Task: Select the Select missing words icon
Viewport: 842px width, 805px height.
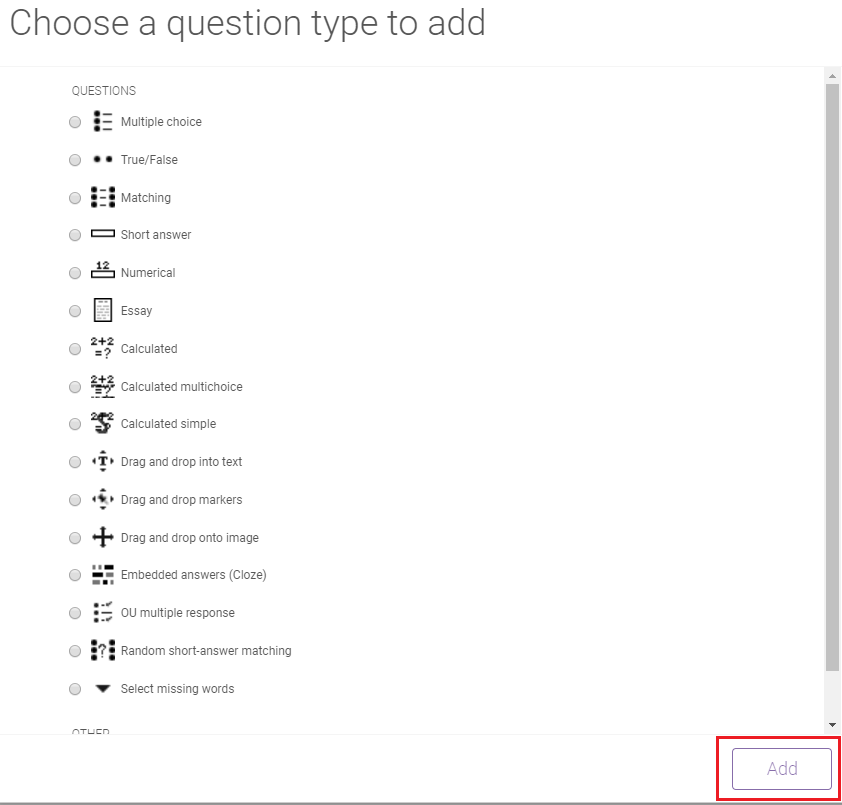Action: pos(102,688)
